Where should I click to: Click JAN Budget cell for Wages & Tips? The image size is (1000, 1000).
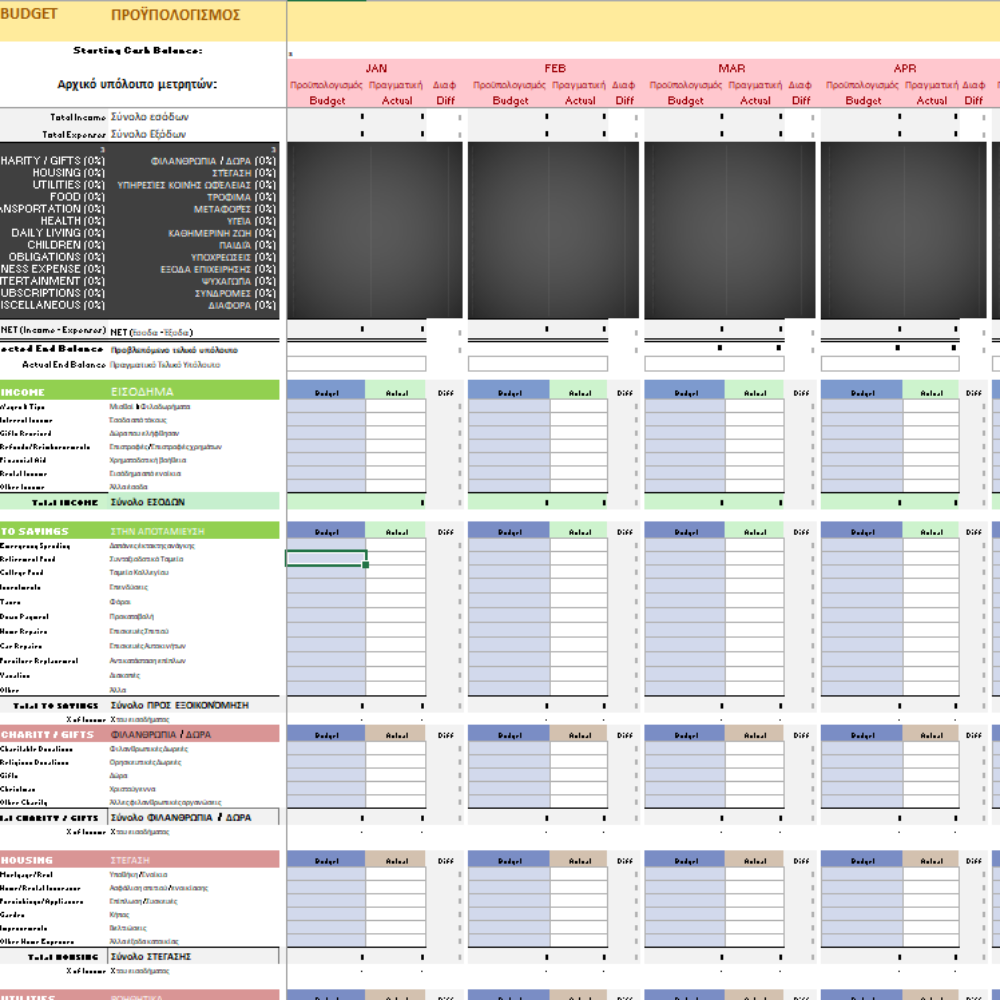click(326, 406)
